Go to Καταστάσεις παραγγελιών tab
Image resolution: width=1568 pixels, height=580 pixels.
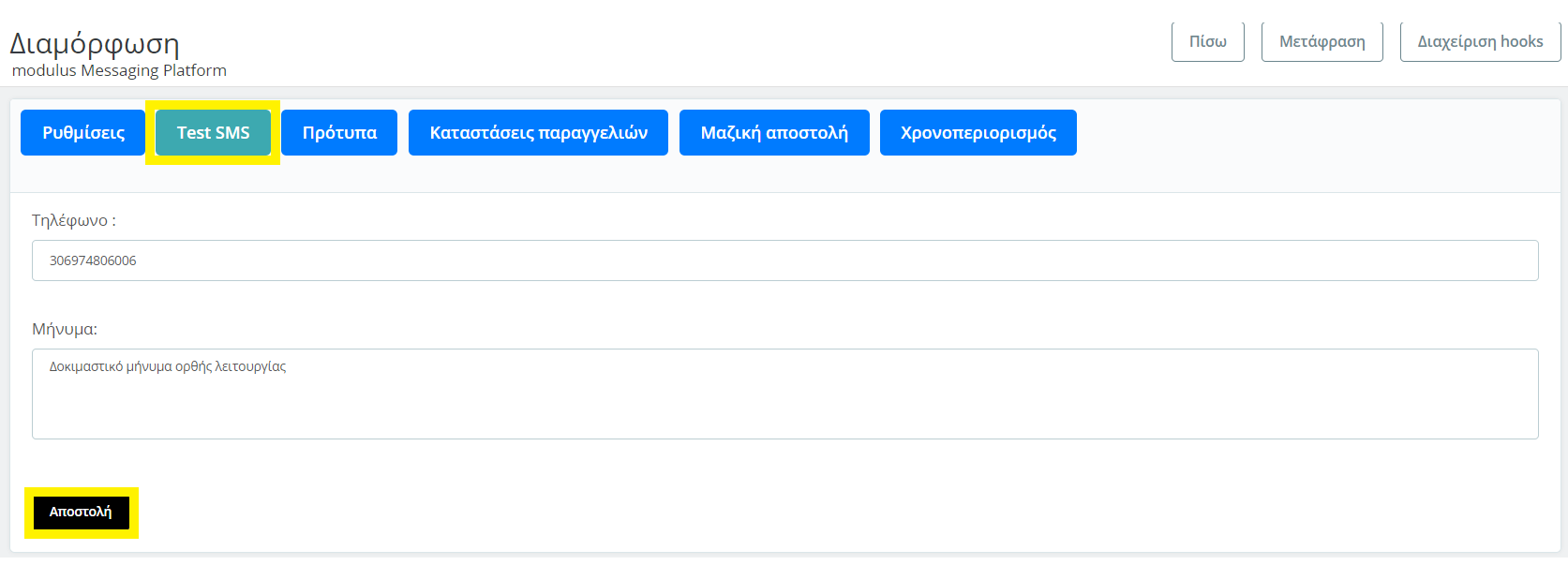pyautogui.click(x=538, y=133)
